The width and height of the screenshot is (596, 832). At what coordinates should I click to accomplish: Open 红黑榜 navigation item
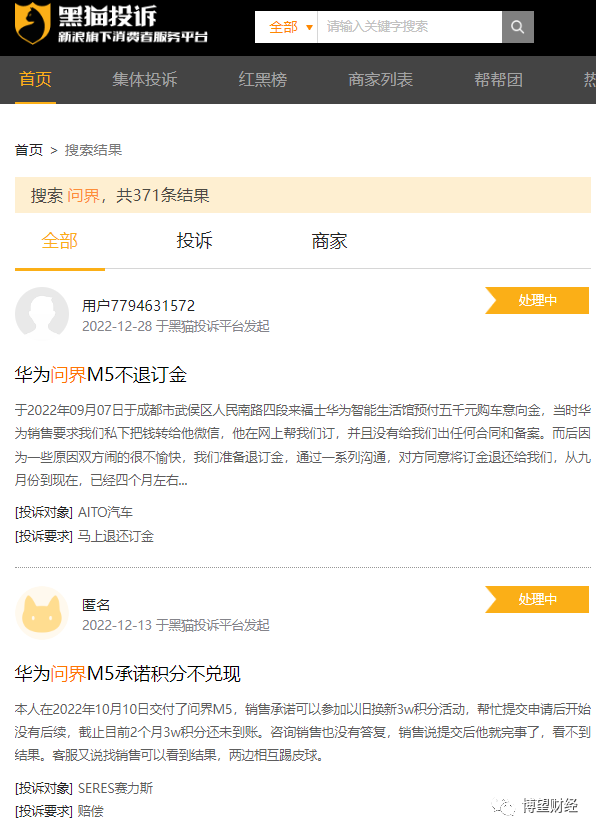(x=263, y=80)
